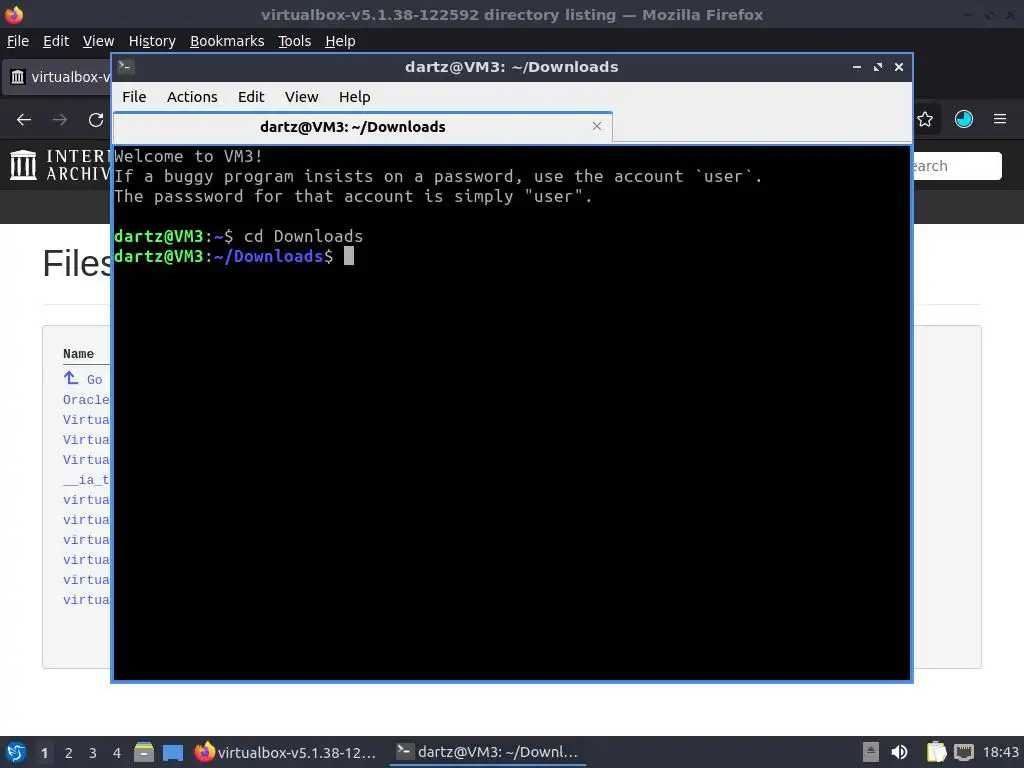This screenshot has width=1024, height=768.
Task: Open the volume control tray icon
Action: coord(899,752)
